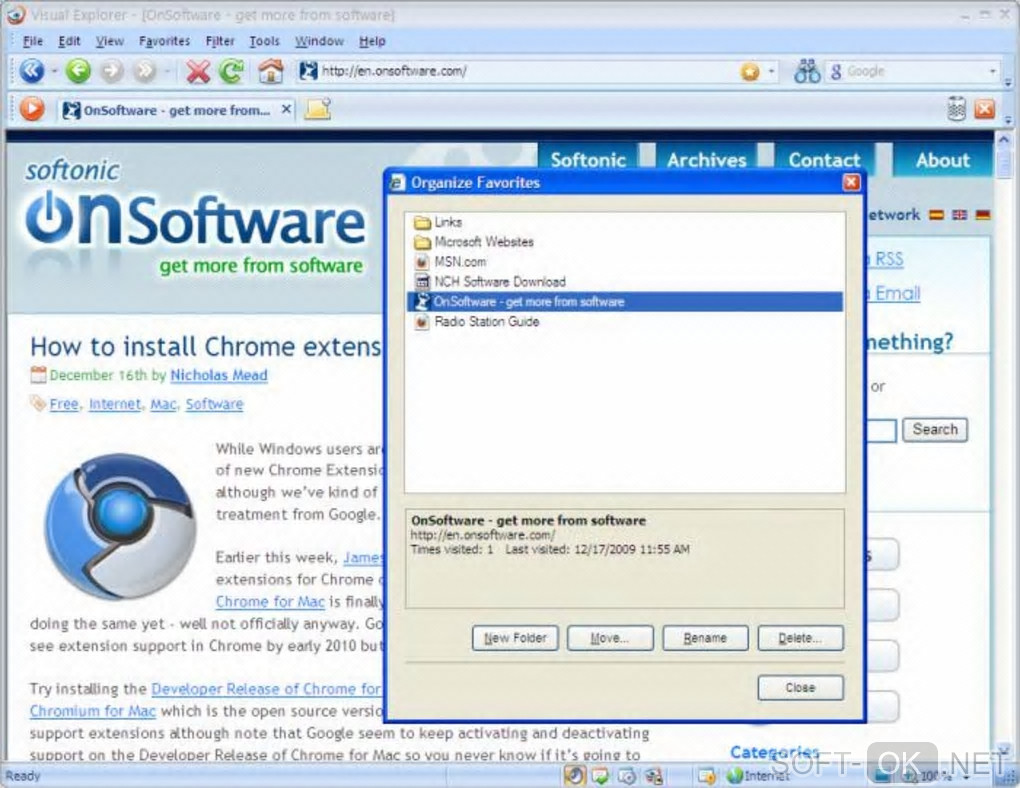Open the Help menu
The height and width of the screenshot is (788, 1020).
click(x=372, y=41)
